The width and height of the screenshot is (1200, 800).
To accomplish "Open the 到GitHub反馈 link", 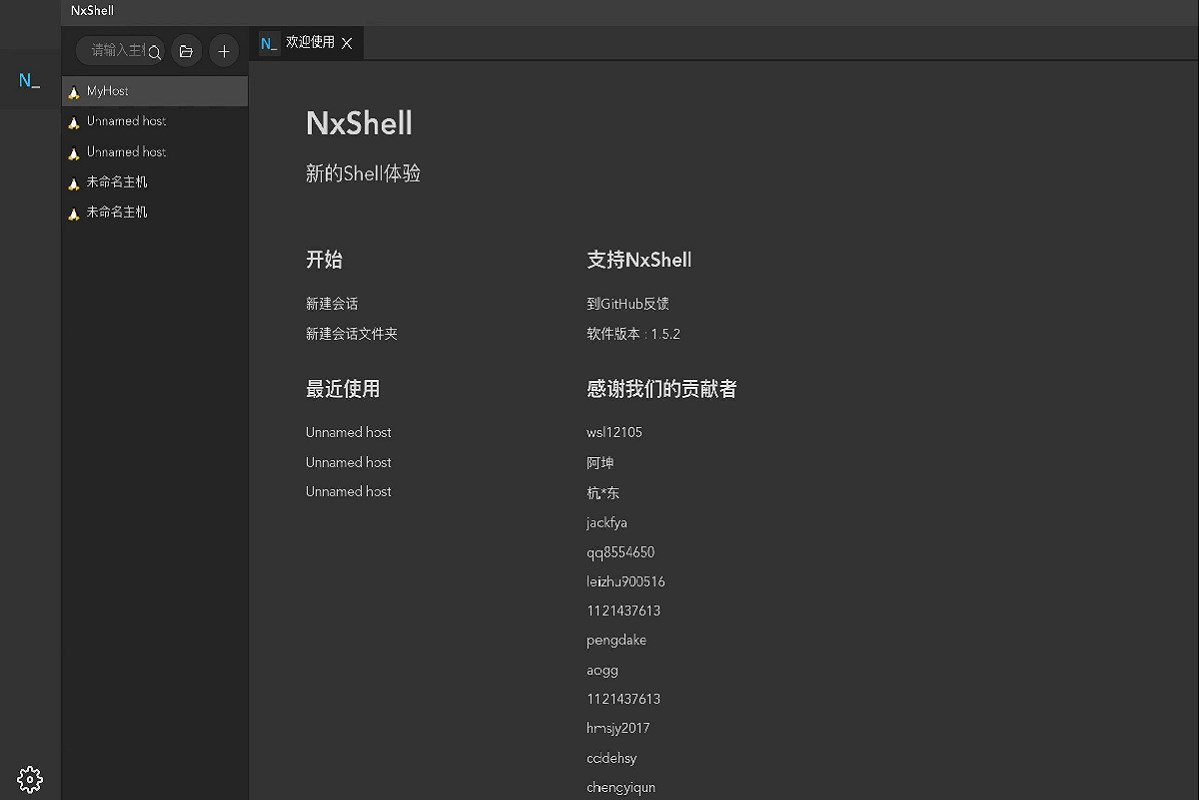I will tap(628, 304).
